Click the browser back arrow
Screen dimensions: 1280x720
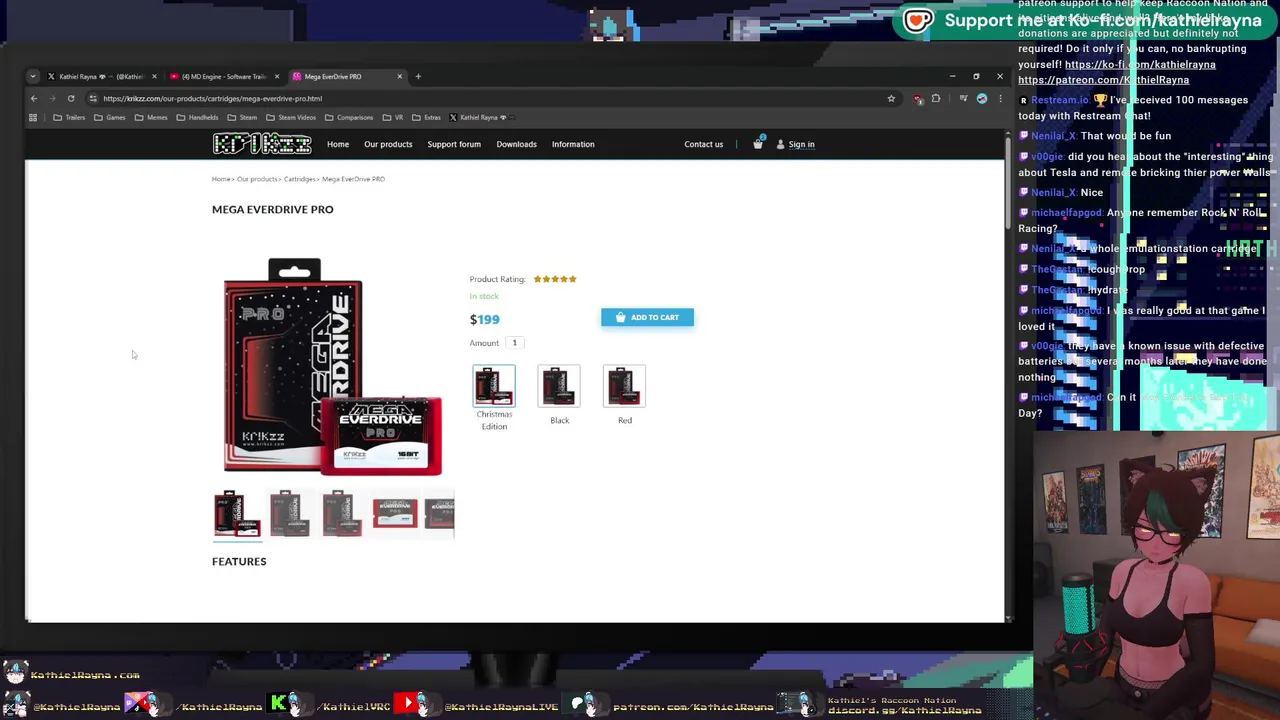click(33, 98)
